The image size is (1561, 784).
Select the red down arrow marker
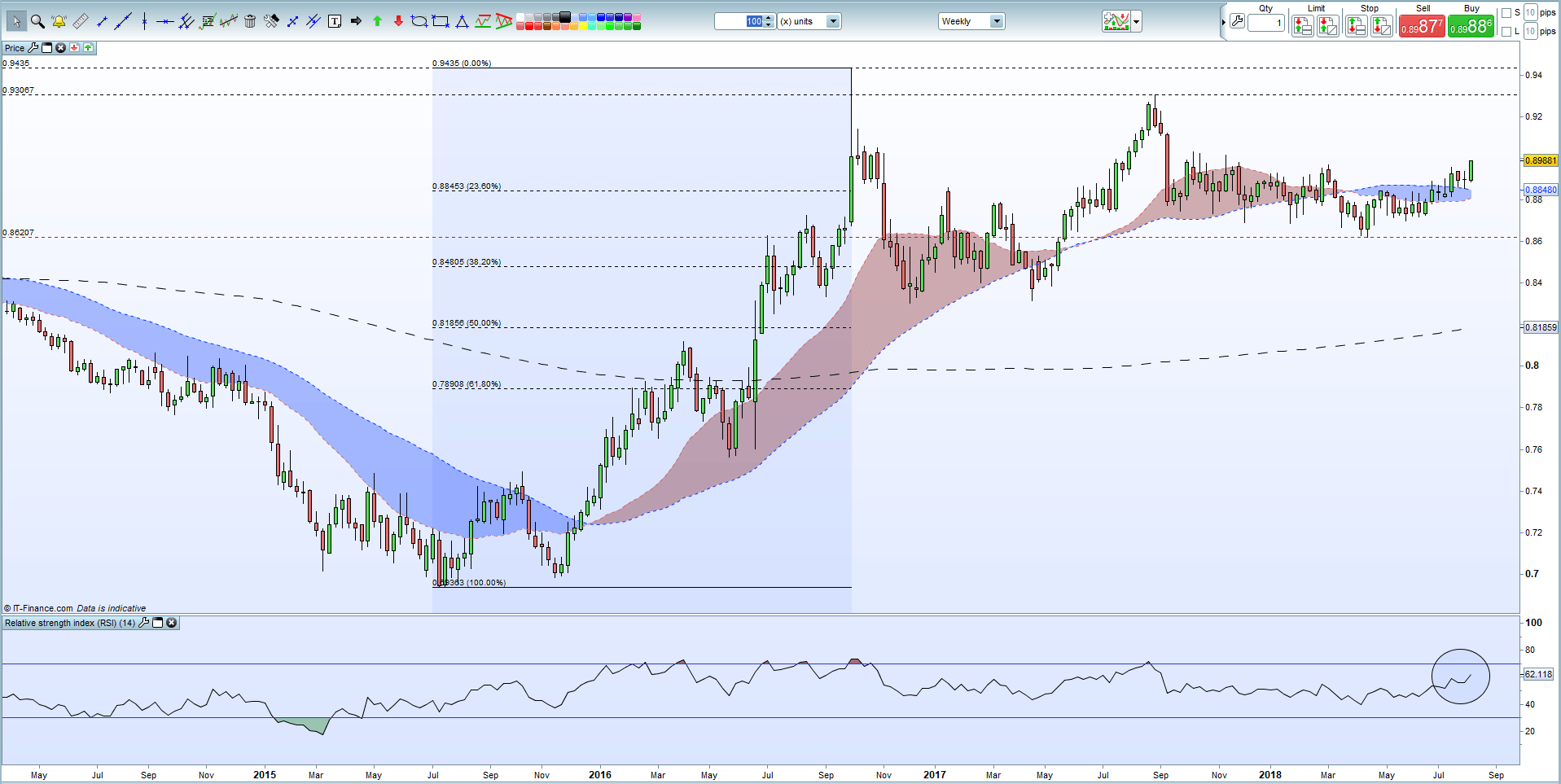tap(398, 22)
